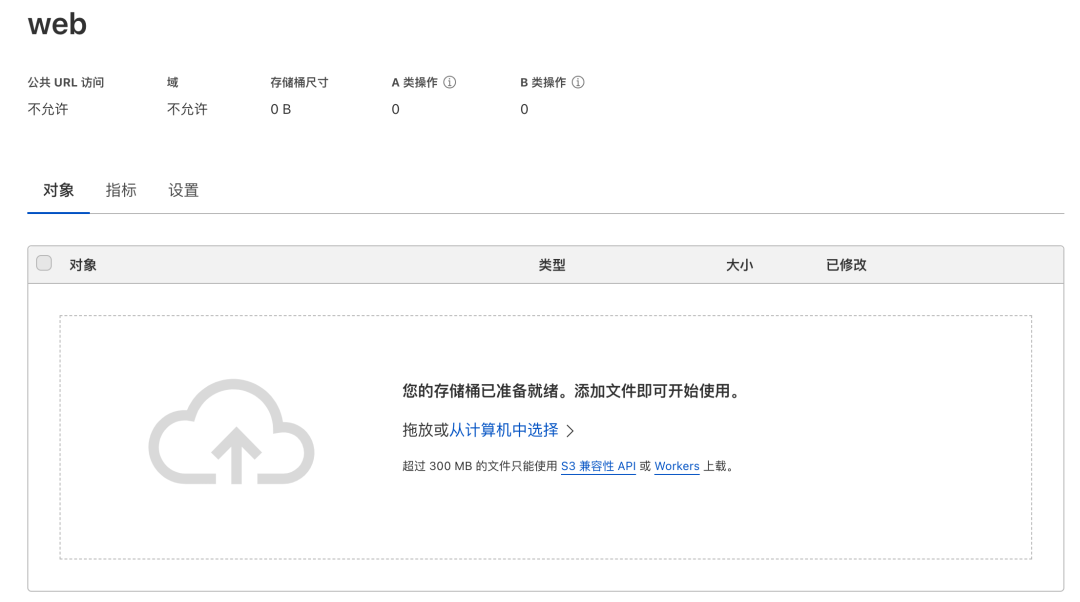Open the Workers link
1080x602 pixels.
(676, 466)
